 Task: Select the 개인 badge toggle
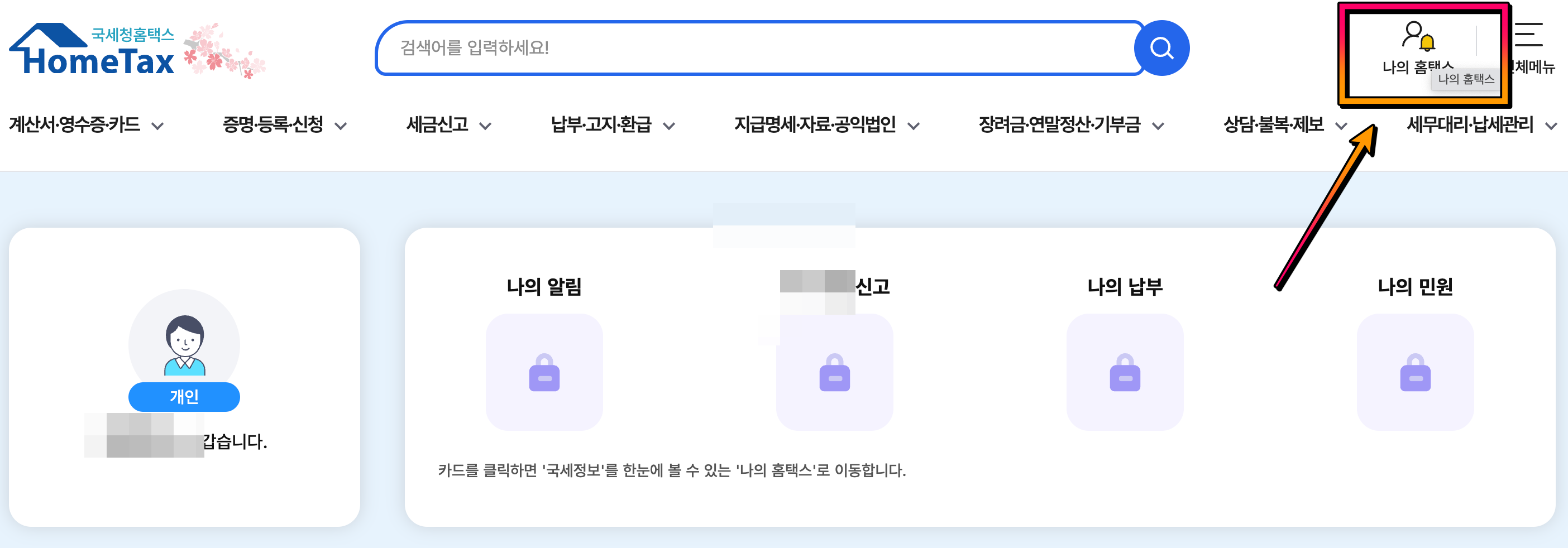coord(184,397)
